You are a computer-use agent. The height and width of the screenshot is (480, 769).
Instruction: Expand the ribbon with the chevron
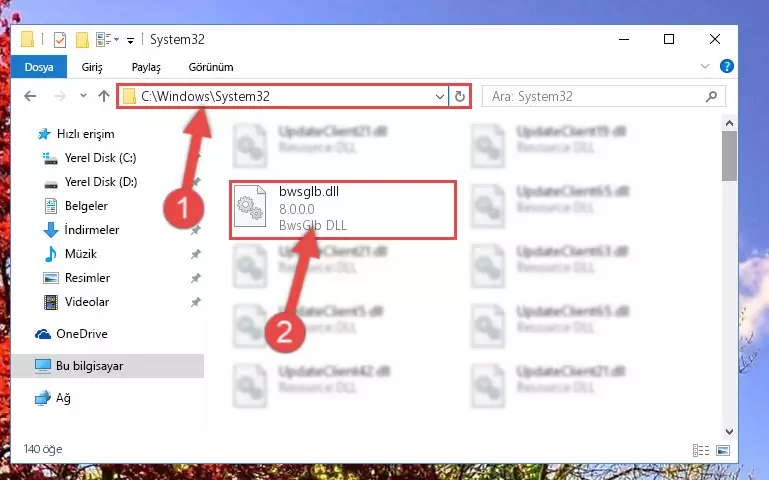705,66
